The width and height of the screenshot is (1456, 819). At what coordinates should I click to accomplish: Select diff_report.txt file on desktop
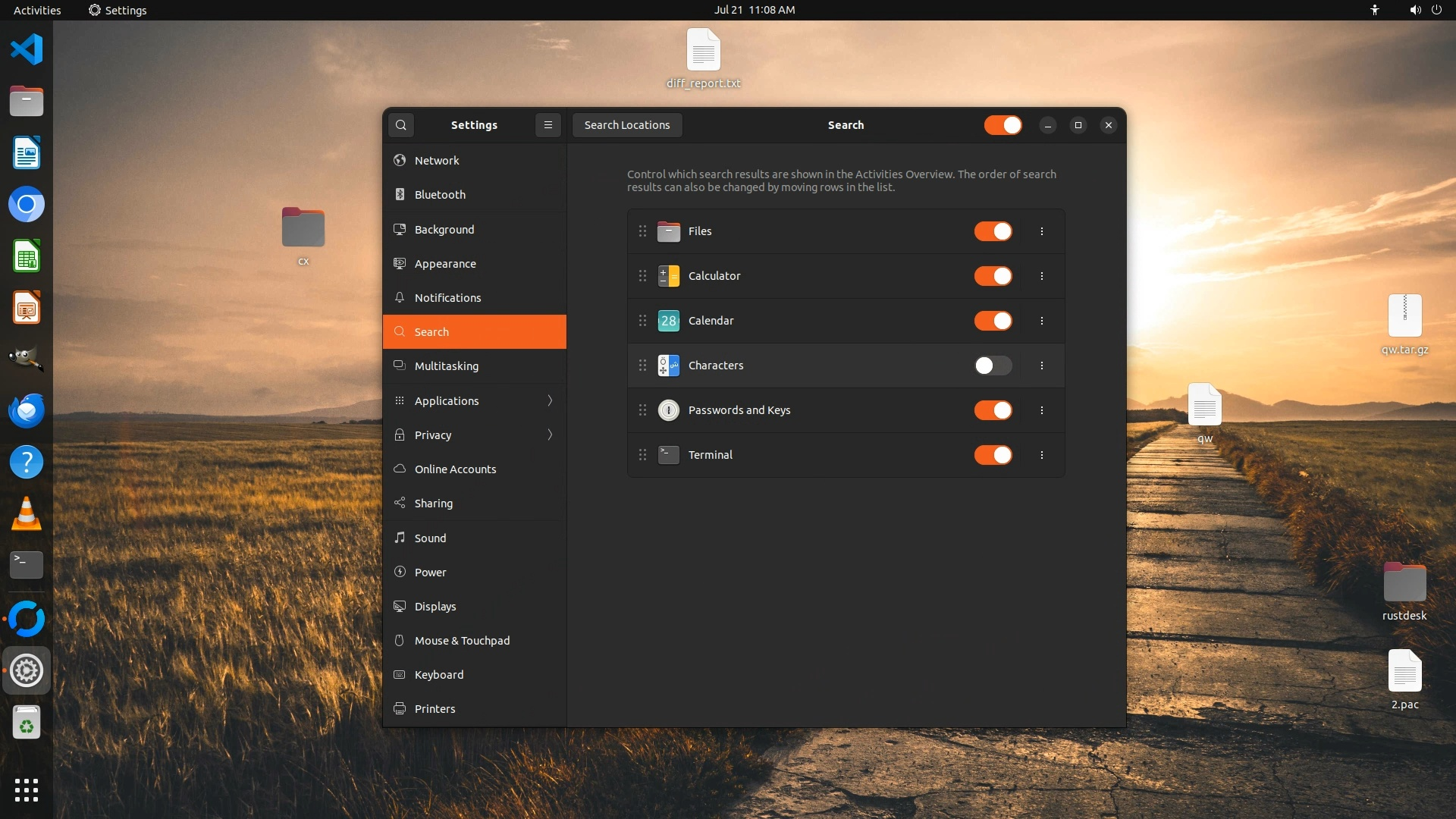click(x=703, y=59)
